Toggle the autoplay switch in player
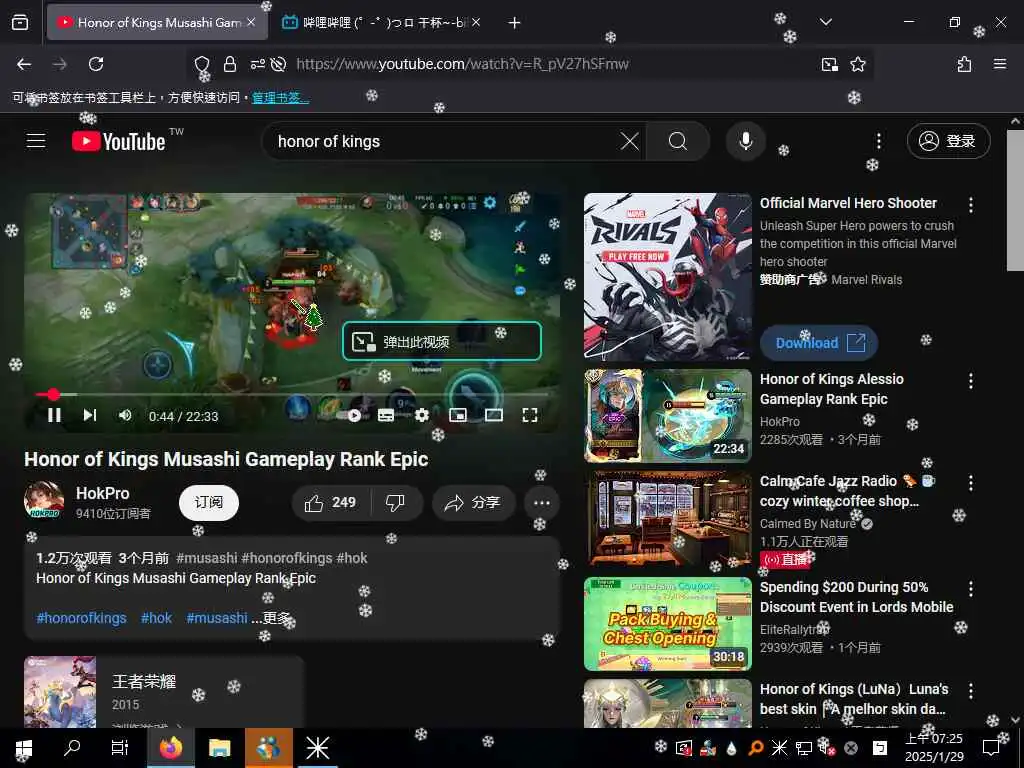Viewport: 1024px width, 768px height. click(351, 415)
